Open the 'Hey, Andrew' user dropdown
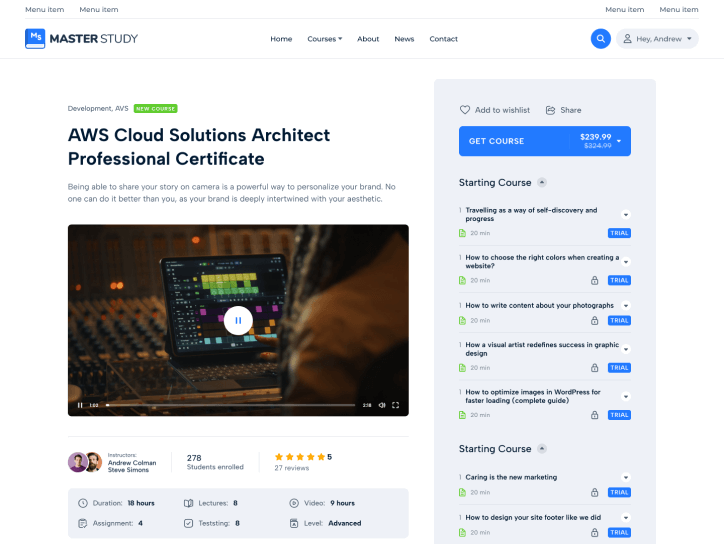Screen dimensions: 724x544 (x=657, y=39)
